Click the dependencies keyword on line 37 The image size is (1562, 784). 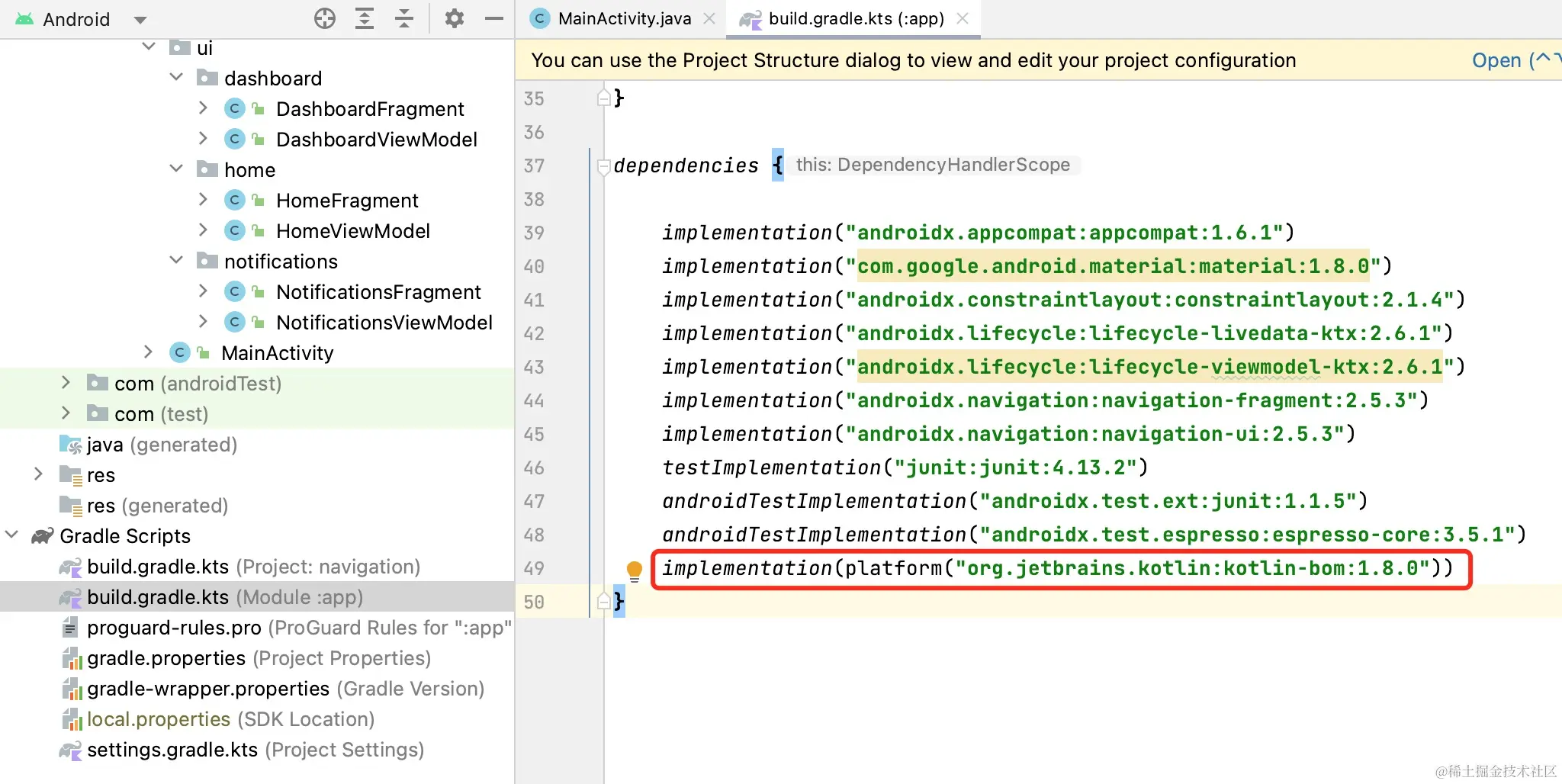(x=686, y=165)
